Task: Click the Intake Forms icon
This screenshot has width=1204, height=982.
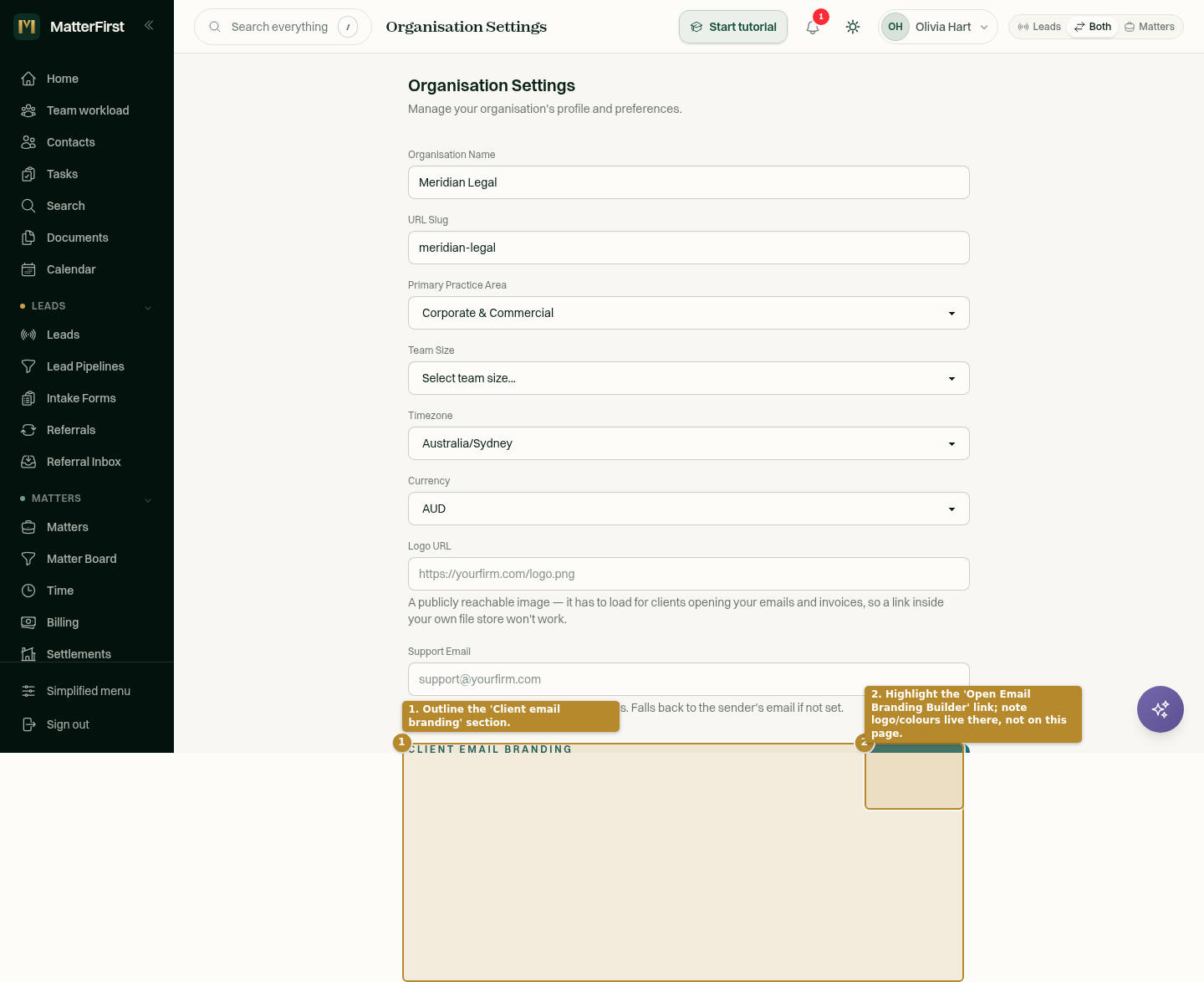Action: click(x=28, y=398)
